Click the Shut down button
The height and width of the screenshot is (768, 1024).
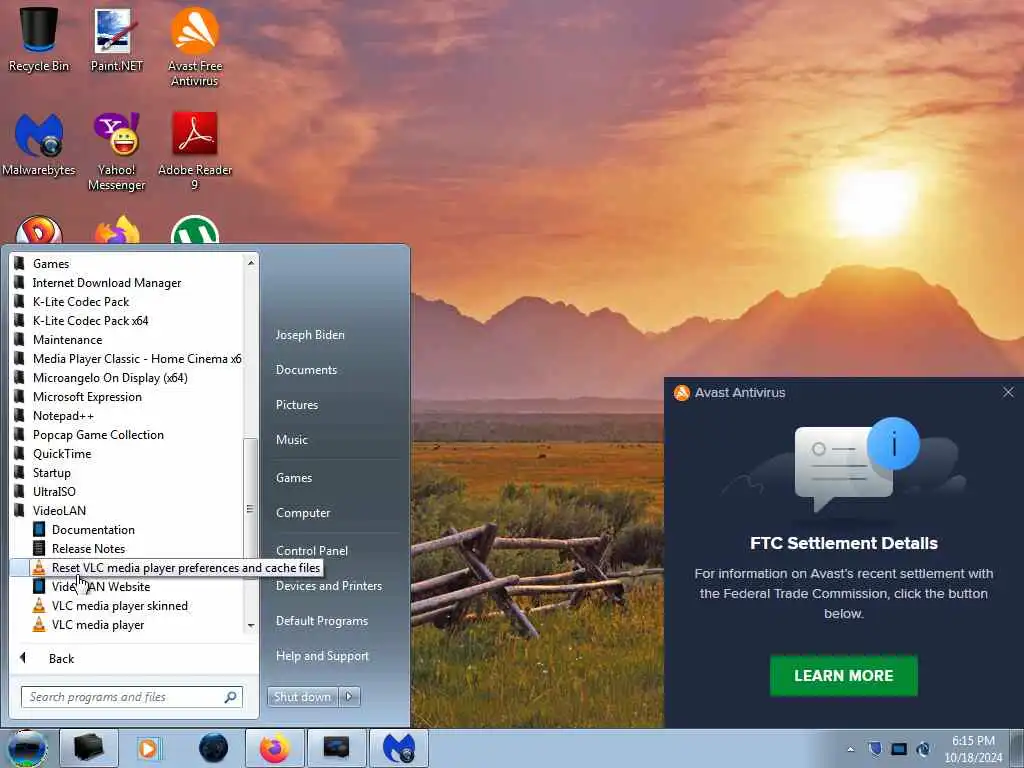click(x=302, y=697)
